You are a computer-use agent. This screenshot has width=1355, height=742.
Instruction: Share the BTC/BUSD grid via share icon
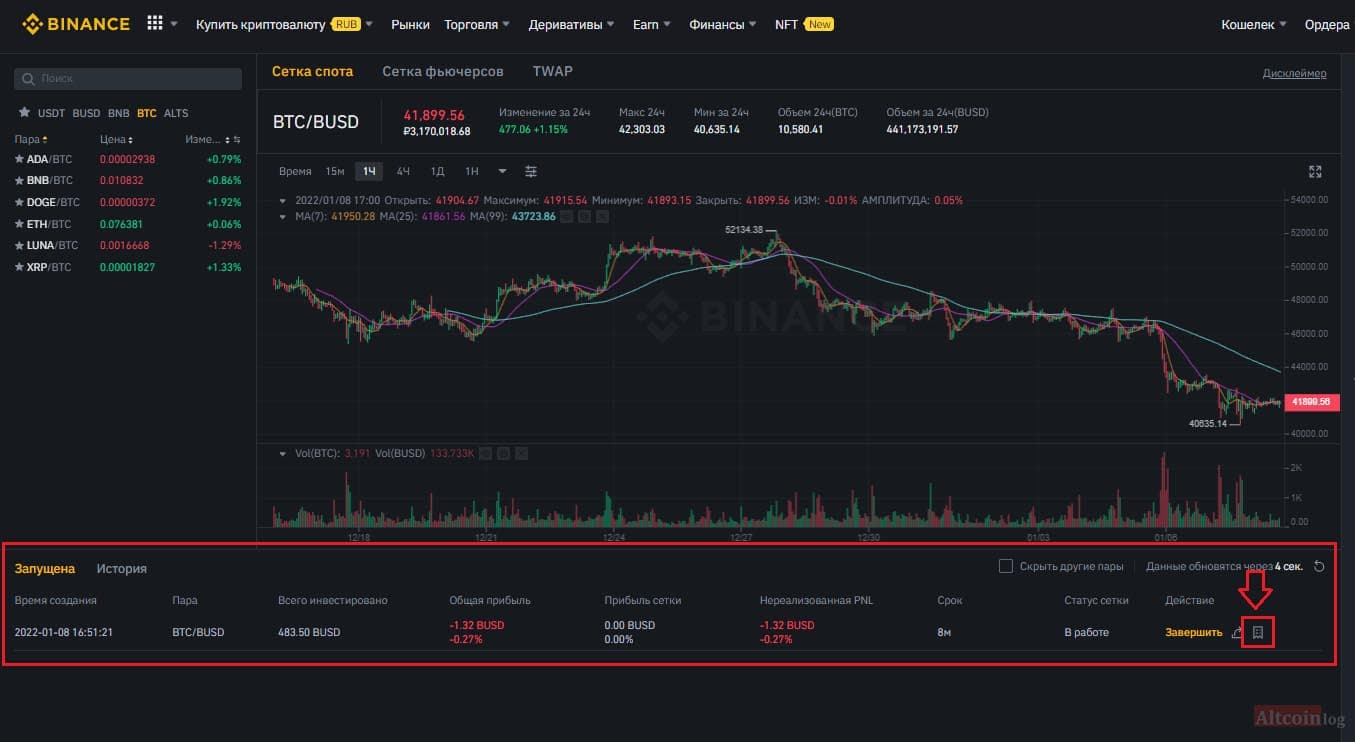1237,632
